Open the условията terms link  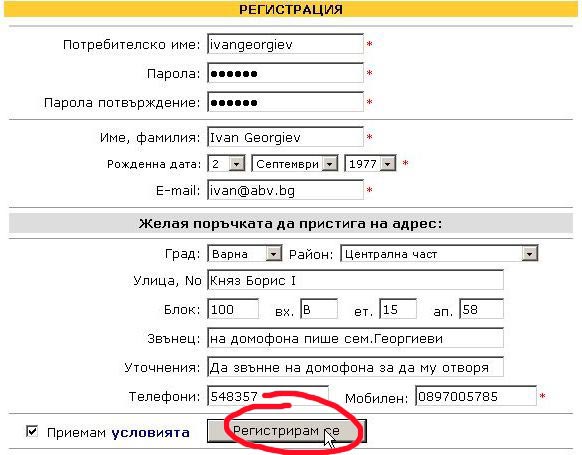point(150,432)
